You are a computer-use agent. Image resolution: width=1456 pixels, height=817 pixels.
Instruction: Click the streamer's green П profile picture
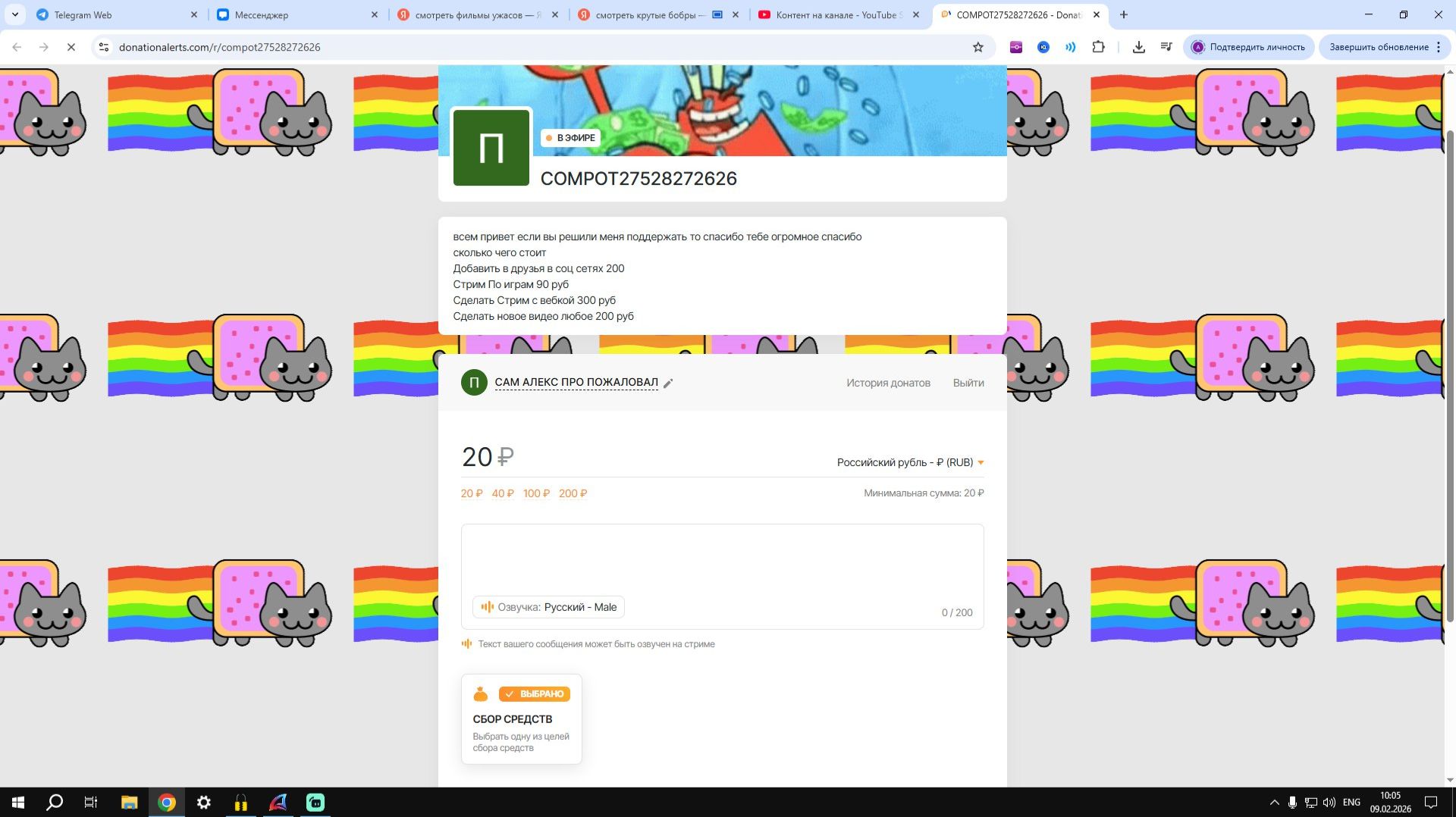tap(491, 148)
